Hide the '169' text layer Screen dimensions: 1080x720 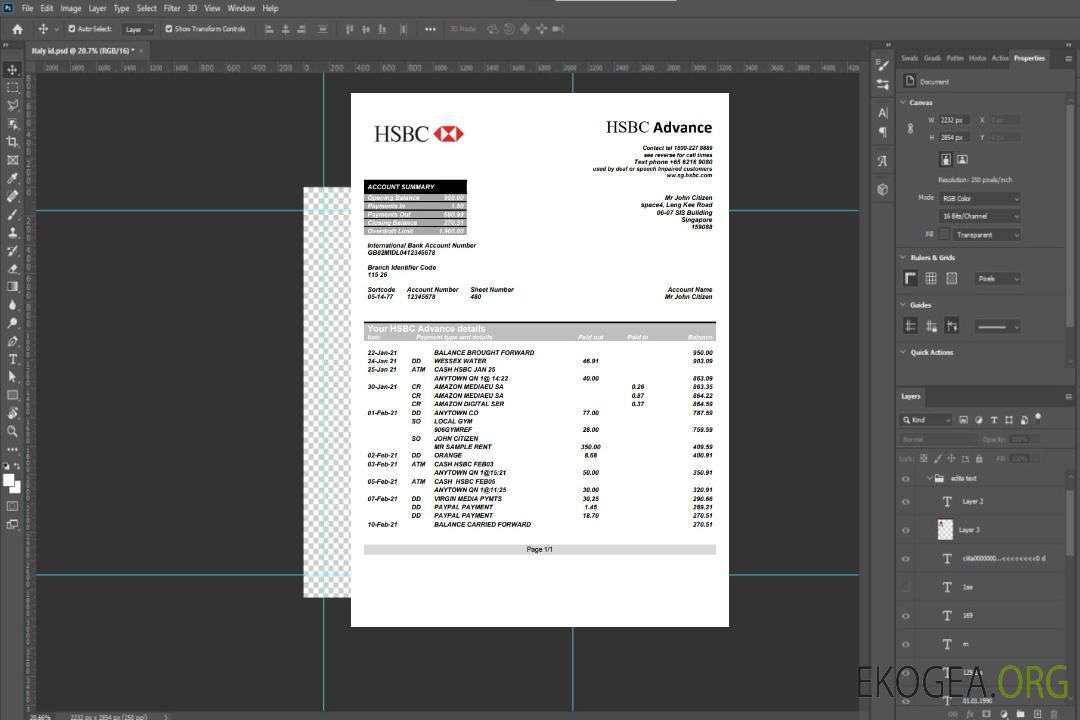pyautogui.click(x=906, y=616)
